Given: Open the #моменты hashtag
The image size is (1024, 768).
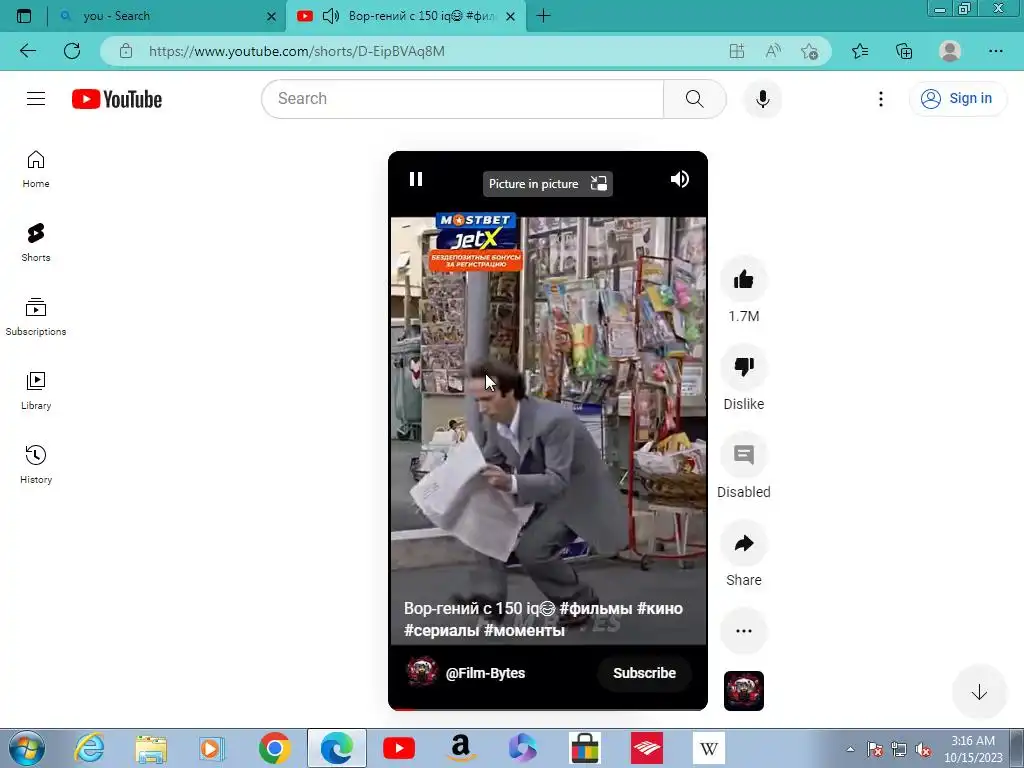Looking at the screenshot, I should (524, 630).
